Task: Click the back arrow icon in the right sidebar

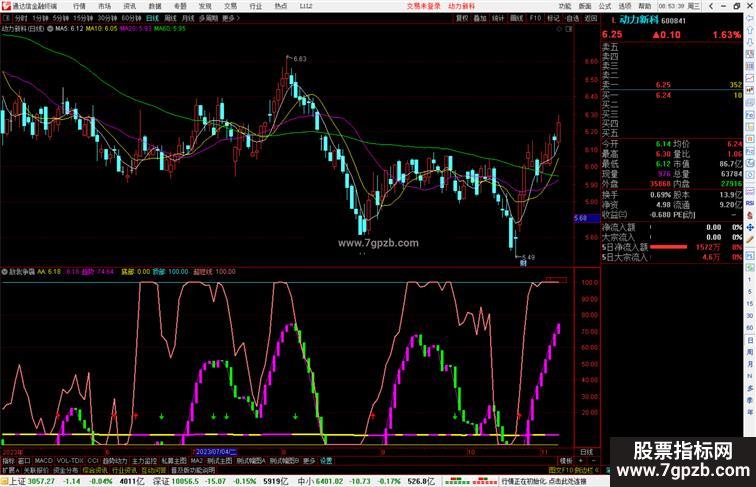Action: pyautogui.click(x=750, y=18)
